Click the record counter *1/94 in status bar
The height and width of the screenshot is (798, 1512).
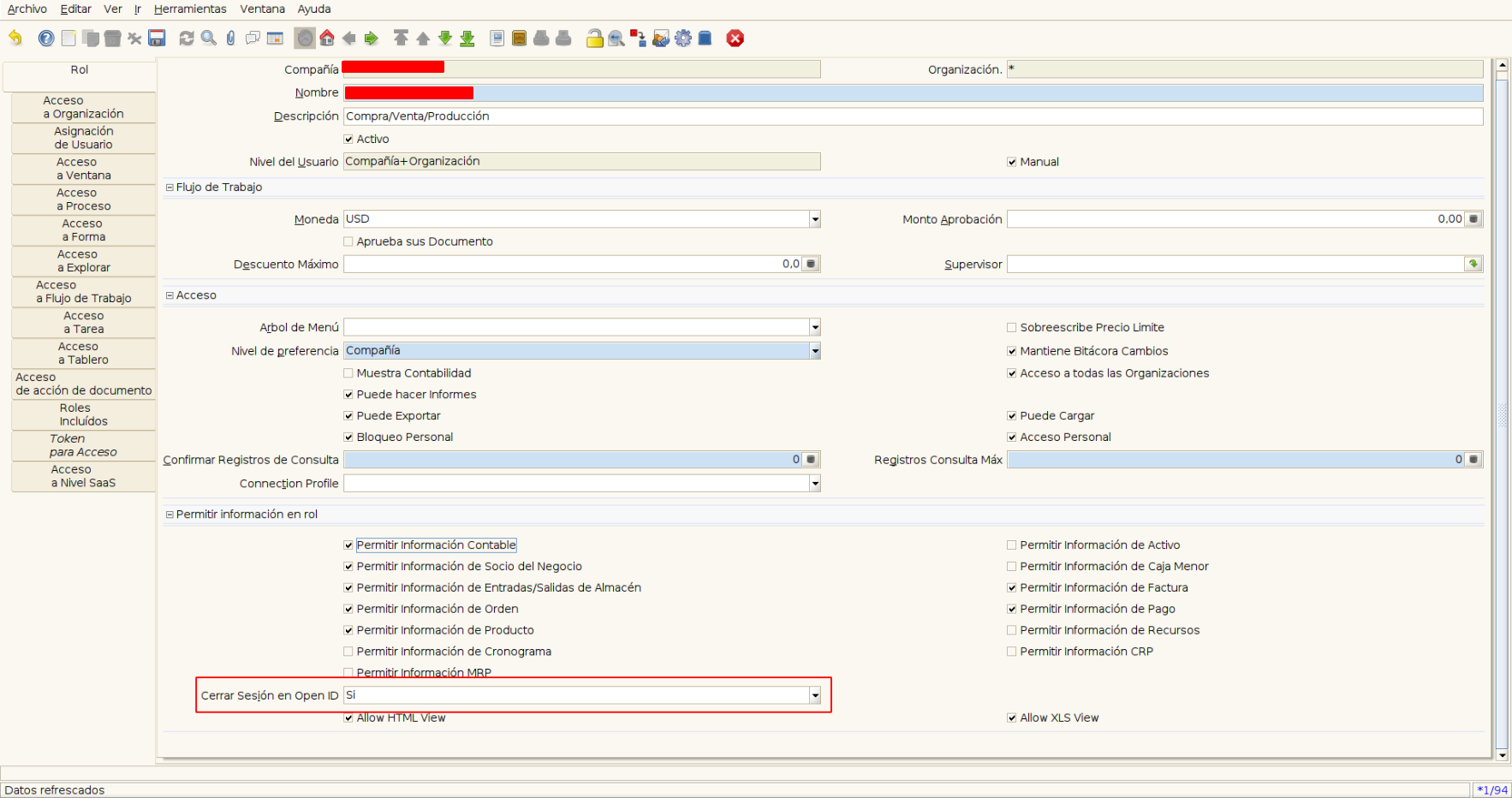(x=1491, y=790)
